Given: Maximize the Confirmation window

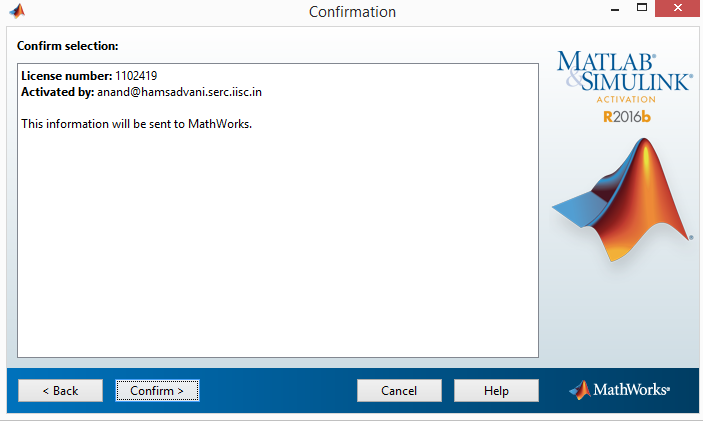Looking at the screenshot, I should coord(639,11).
